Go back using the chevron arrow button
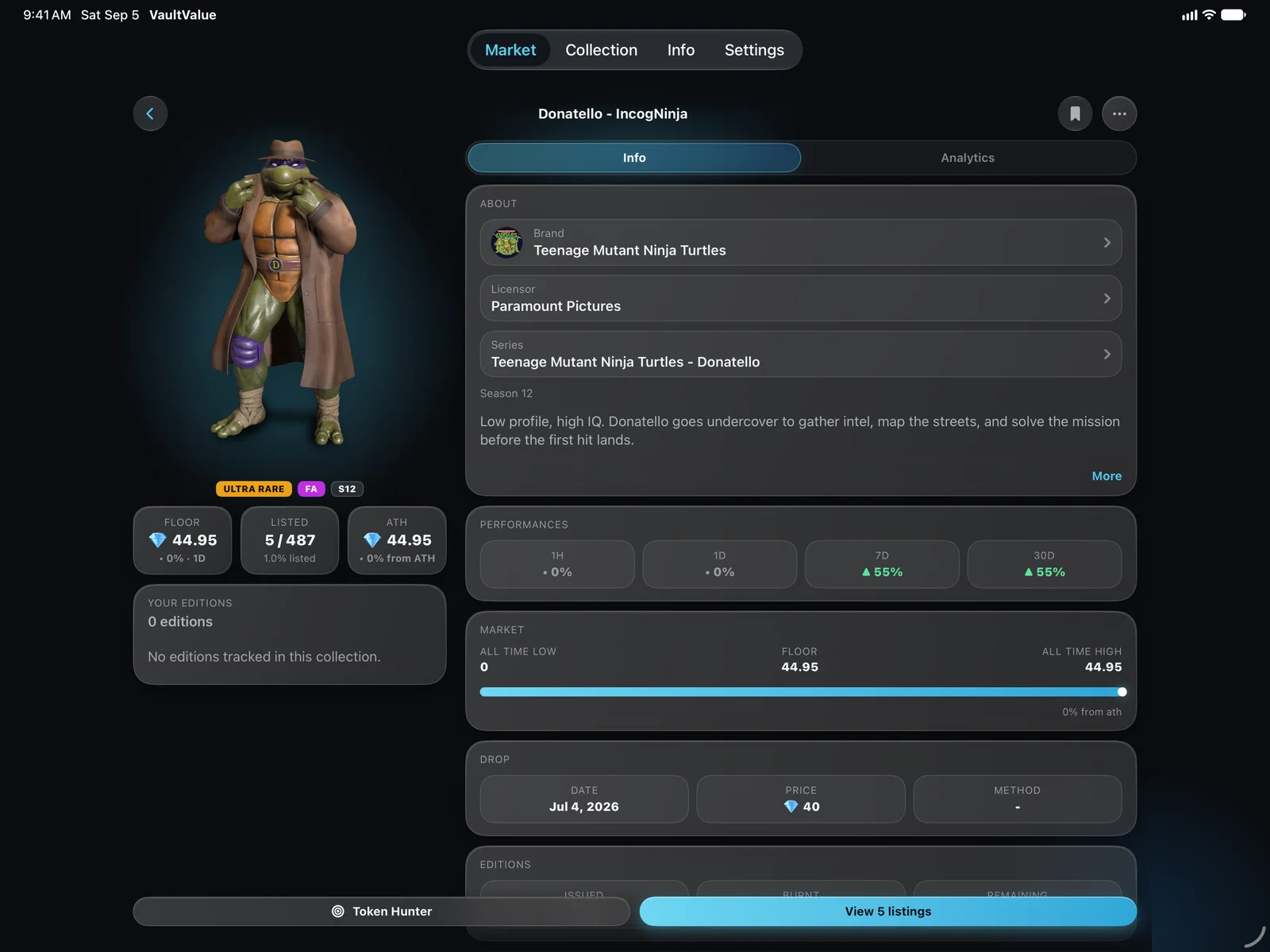The height and width of the screenshot is (952, 1270). point(150,113)
